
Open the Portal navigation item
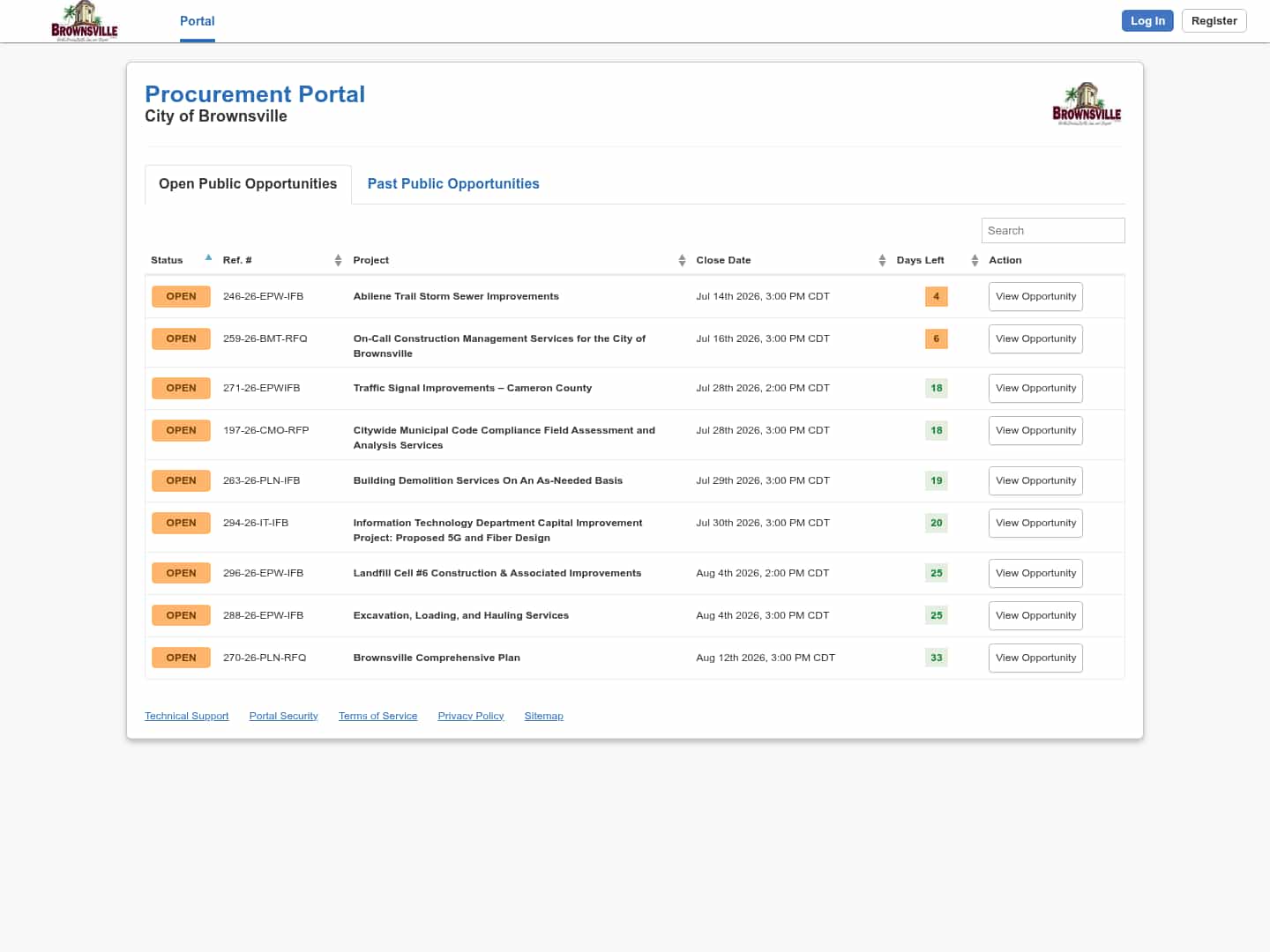198,21
